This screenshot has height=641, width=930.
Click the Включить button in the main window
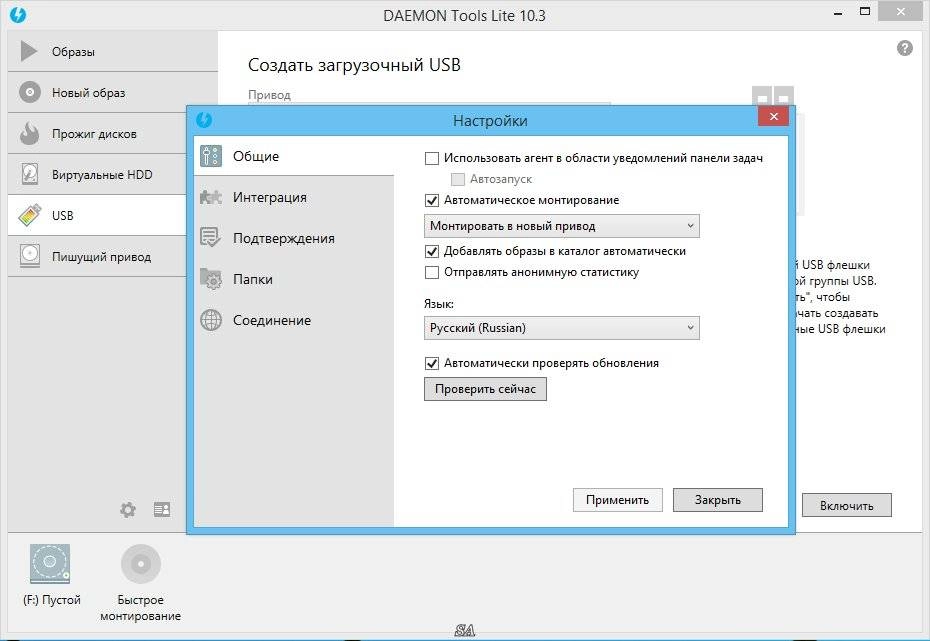[846, 505]
